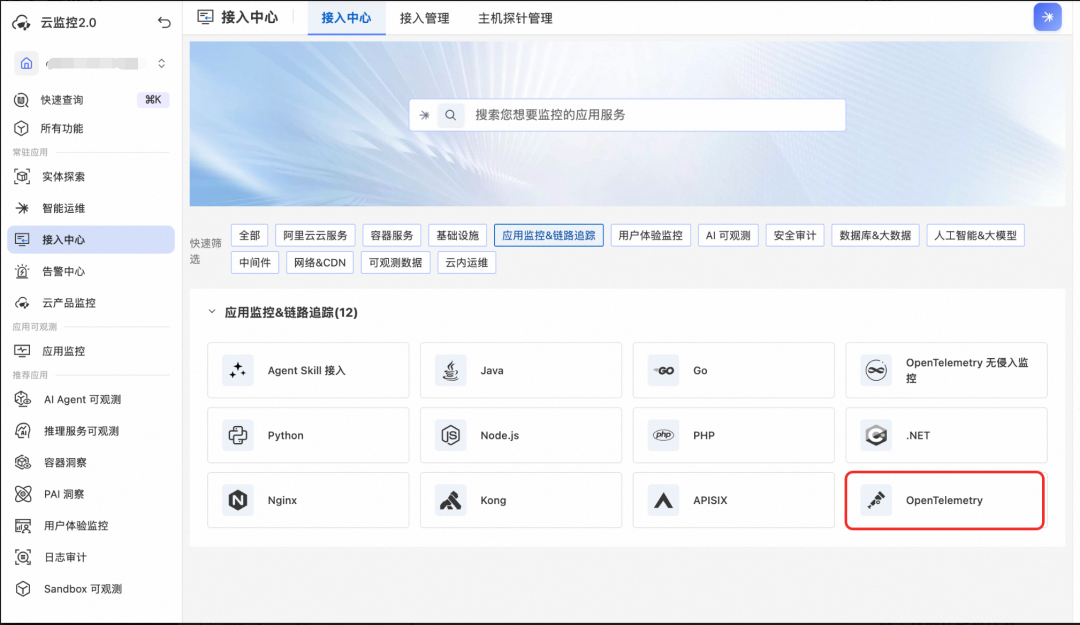Filter by 阿里云云服务
The width and height of the screenshot is (1080, 625).
pyautogui.click(x=315, y=236)
